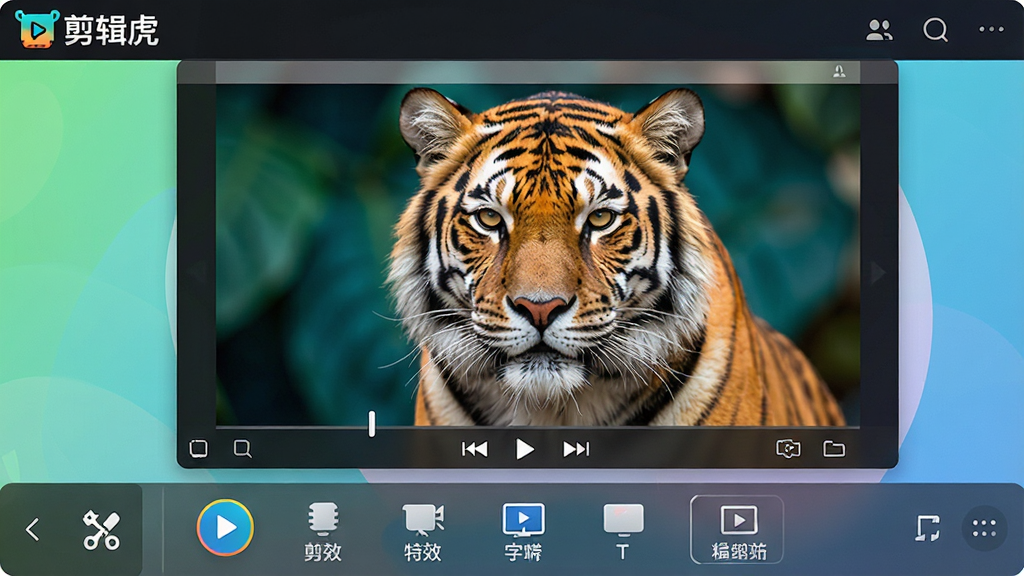Skip to next clip
Image resolution: width=1024 pixels, height=576 pixels.
(576, 449)
